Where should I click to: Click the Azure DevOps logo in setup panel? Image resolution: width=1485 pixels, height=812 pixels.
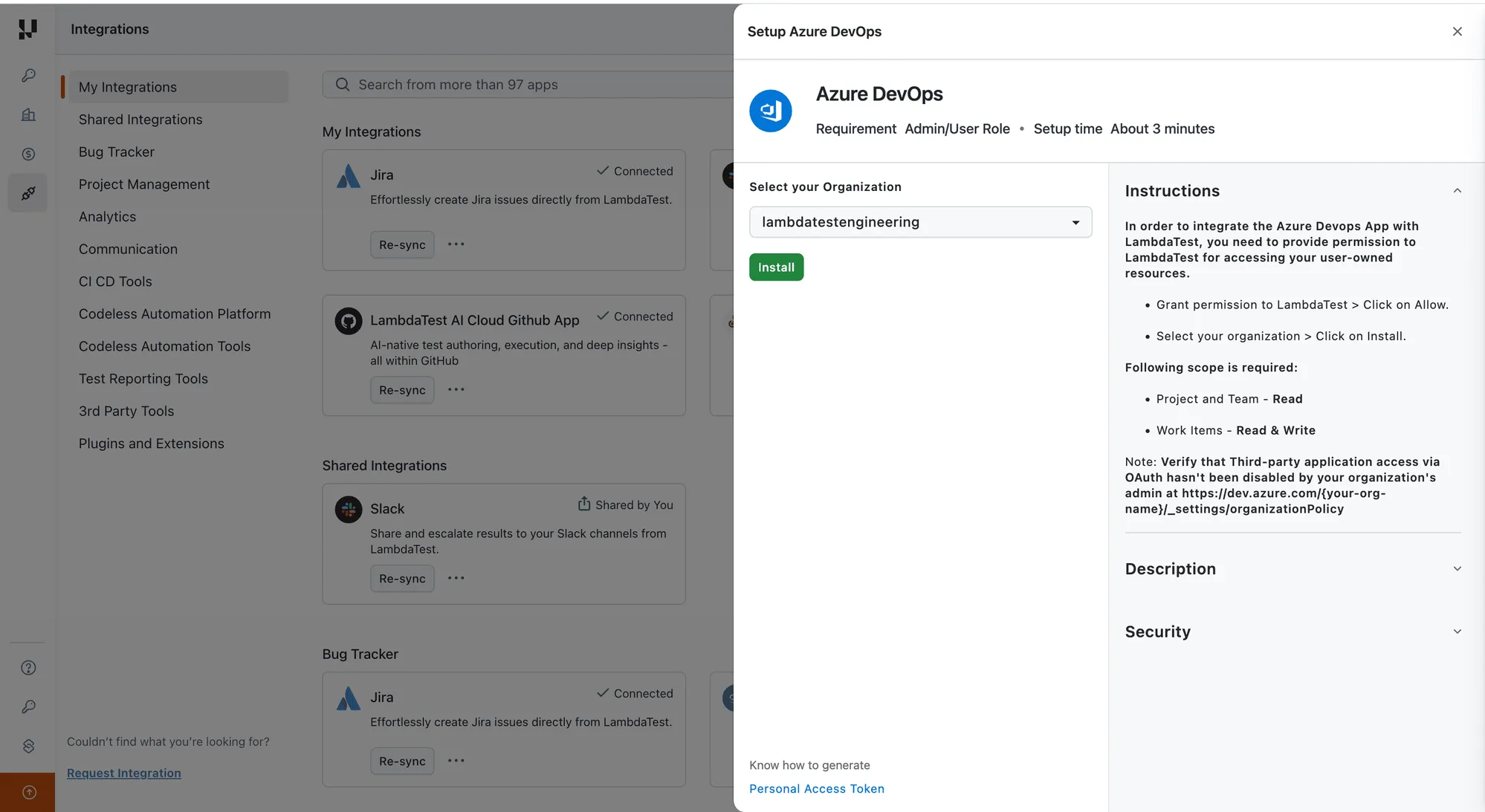[771, 111]
